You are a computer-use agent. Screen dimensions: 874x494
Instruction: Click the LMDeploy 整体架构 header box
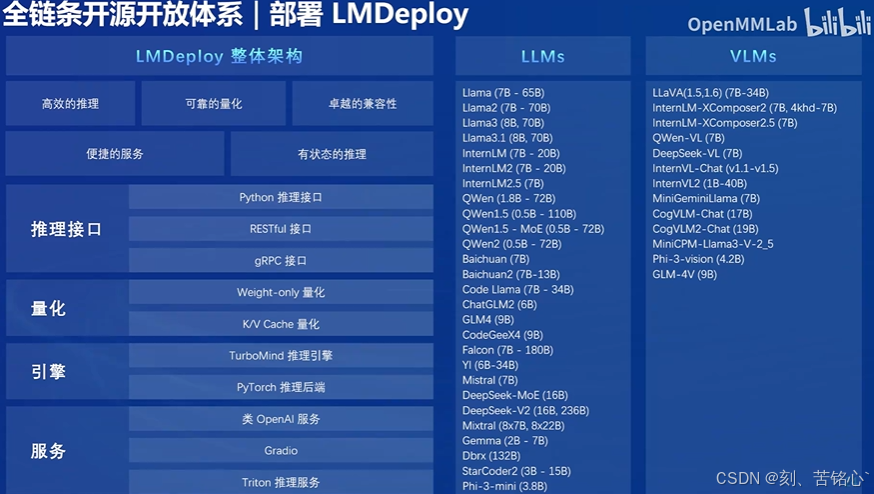pos(220,56)
